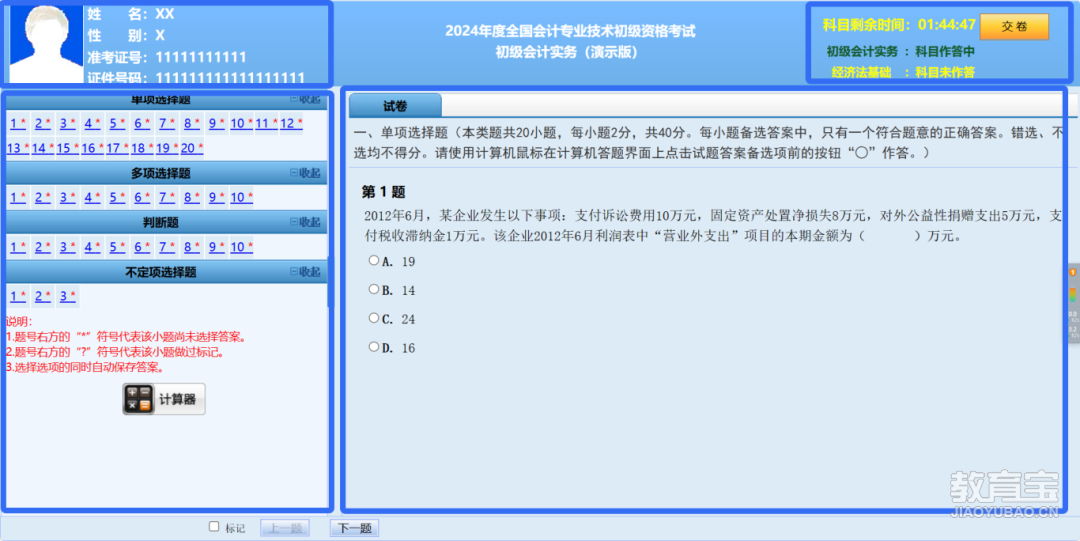Open multiple-choice question 3 in 多项选择题

pos(68,198)
